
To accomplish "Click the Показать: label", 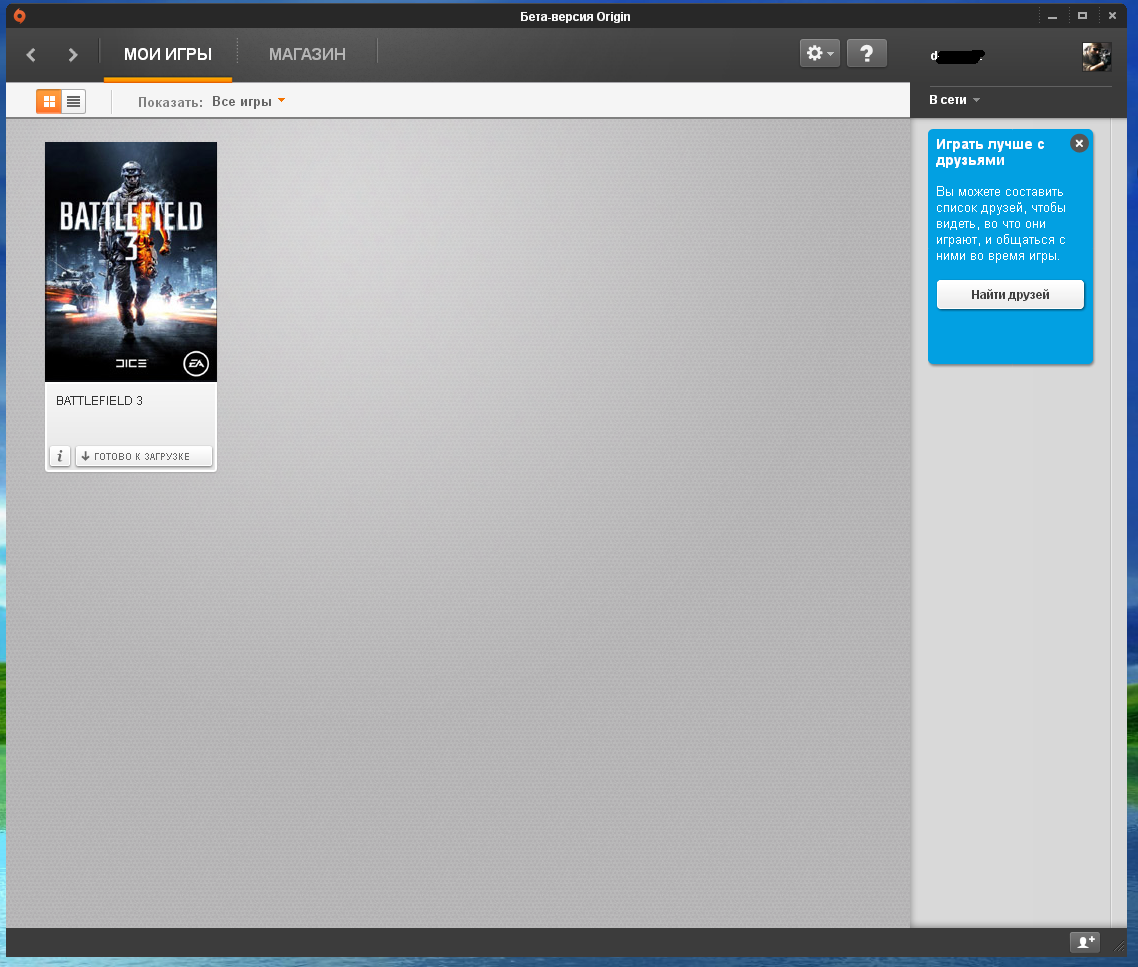I will pyautogui.click(x=171, y=102).
